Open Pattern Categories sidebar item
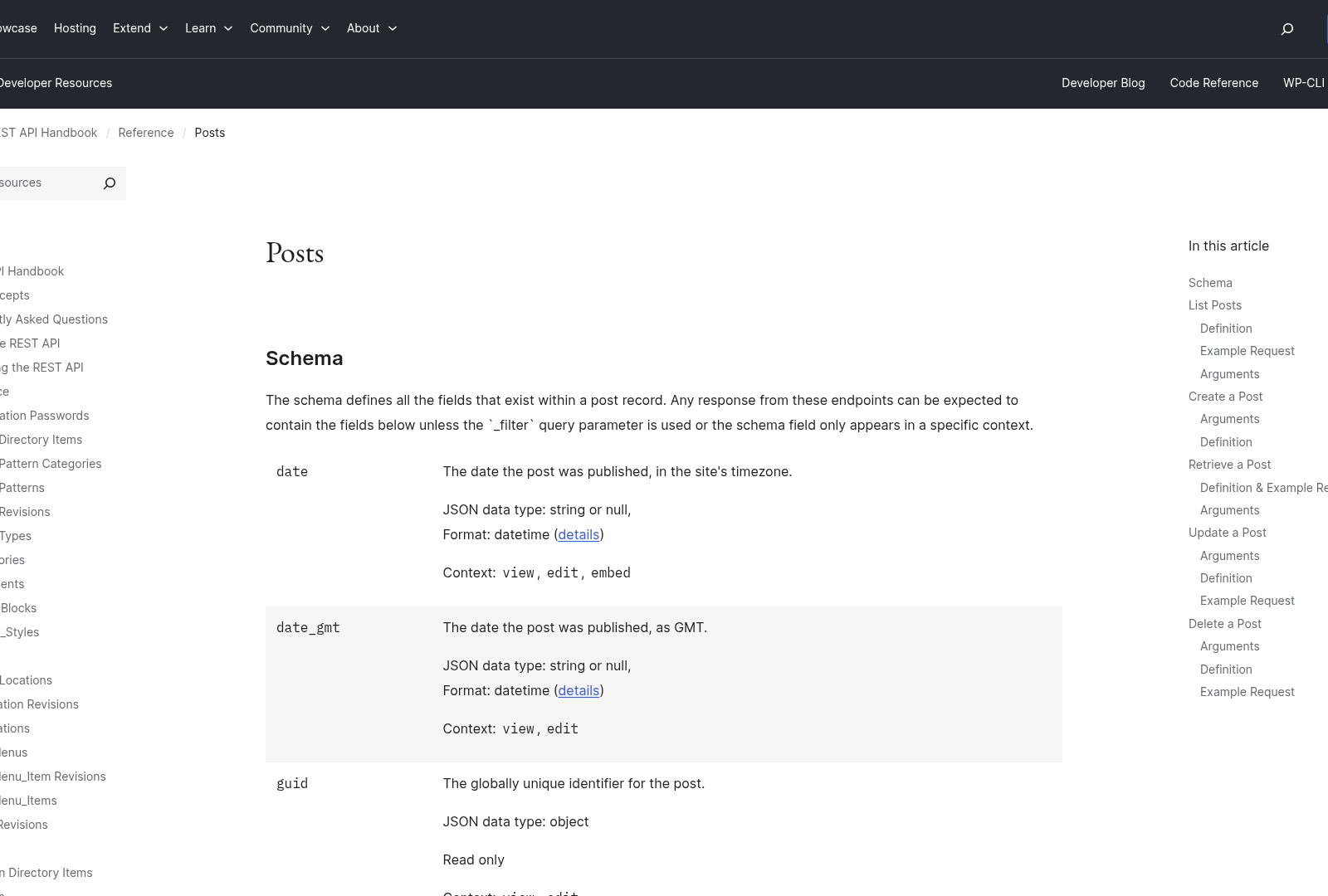Image resolution: width=1328 pixels, height=896 pixels. pyautogui.click(x=51, y=464)
